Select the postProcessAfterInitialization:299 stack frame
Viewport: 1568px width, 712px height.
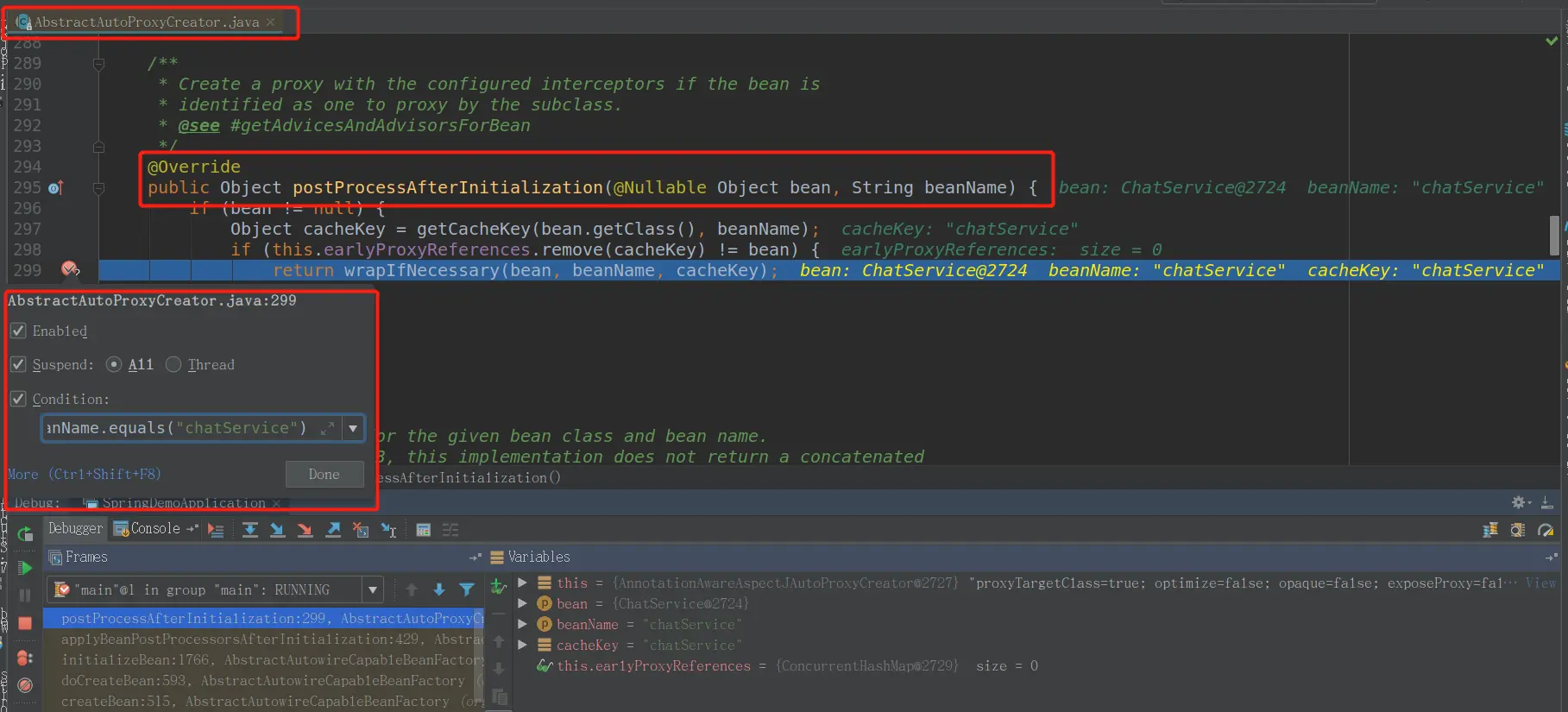263,618
